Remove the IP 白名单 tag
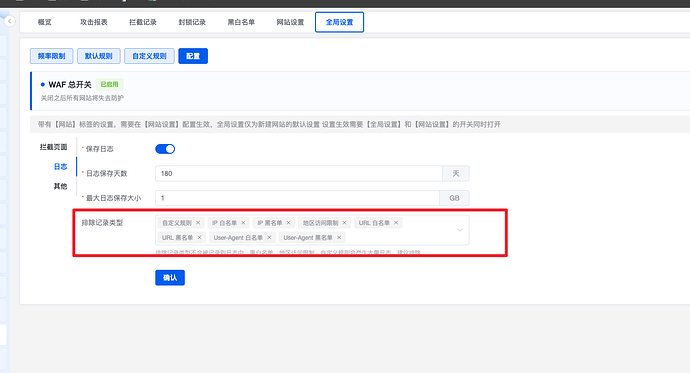690x373 pixels. 243,223
